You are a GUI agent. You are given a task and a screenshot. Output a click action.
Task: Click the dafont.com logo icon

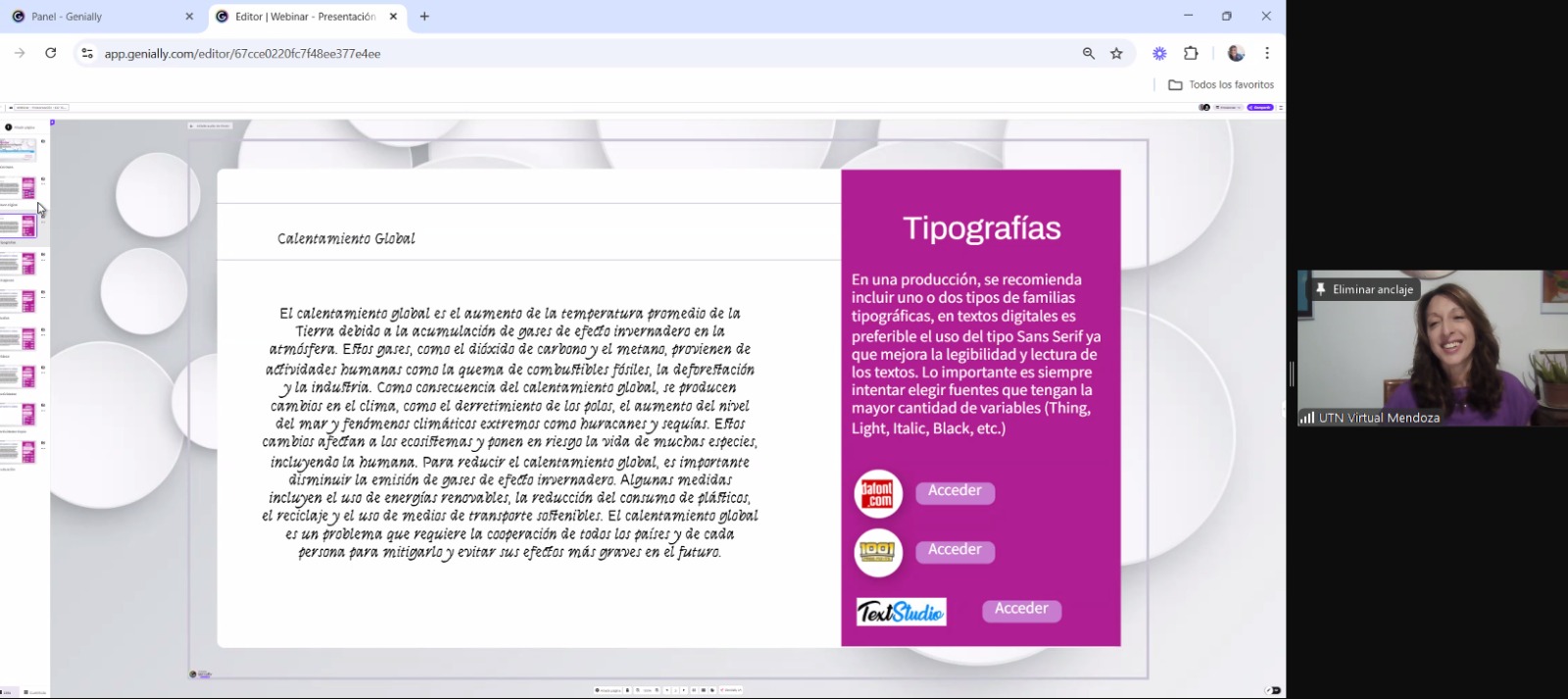(877, 493)
